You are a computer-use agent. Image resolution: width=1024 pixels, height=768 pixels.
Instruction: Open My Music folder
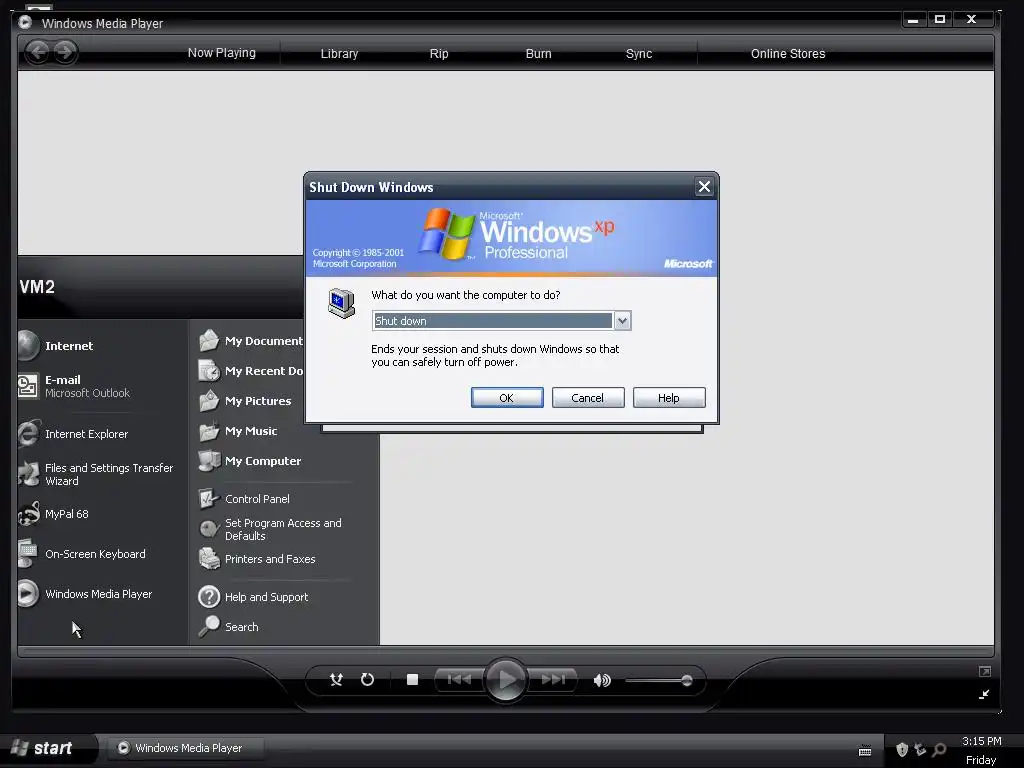[x=238, y=431]
